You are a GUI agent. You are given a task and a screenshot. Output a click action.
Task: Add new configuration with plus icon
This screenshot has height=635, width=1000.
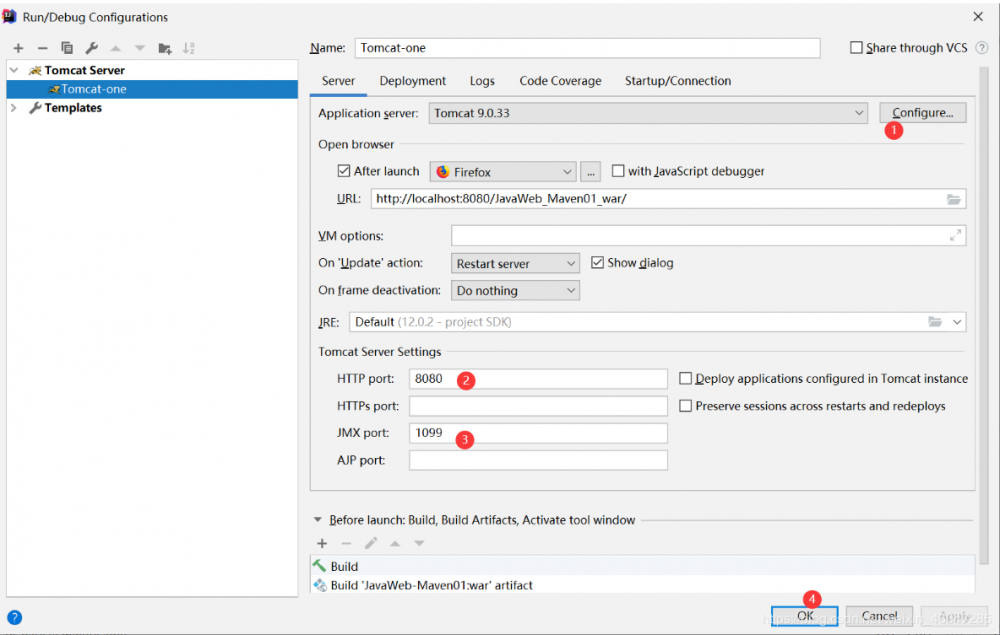point(18,48)
